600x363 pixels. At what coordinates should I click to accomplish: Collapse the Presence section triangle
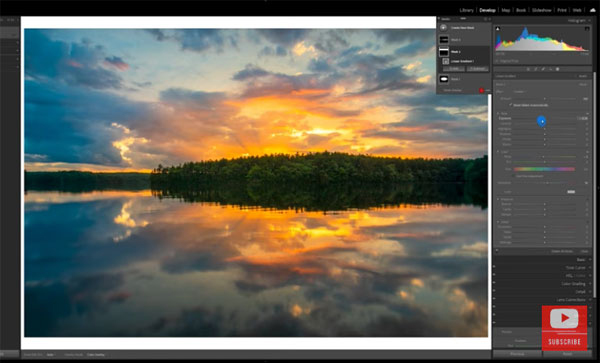pos(498,199)
